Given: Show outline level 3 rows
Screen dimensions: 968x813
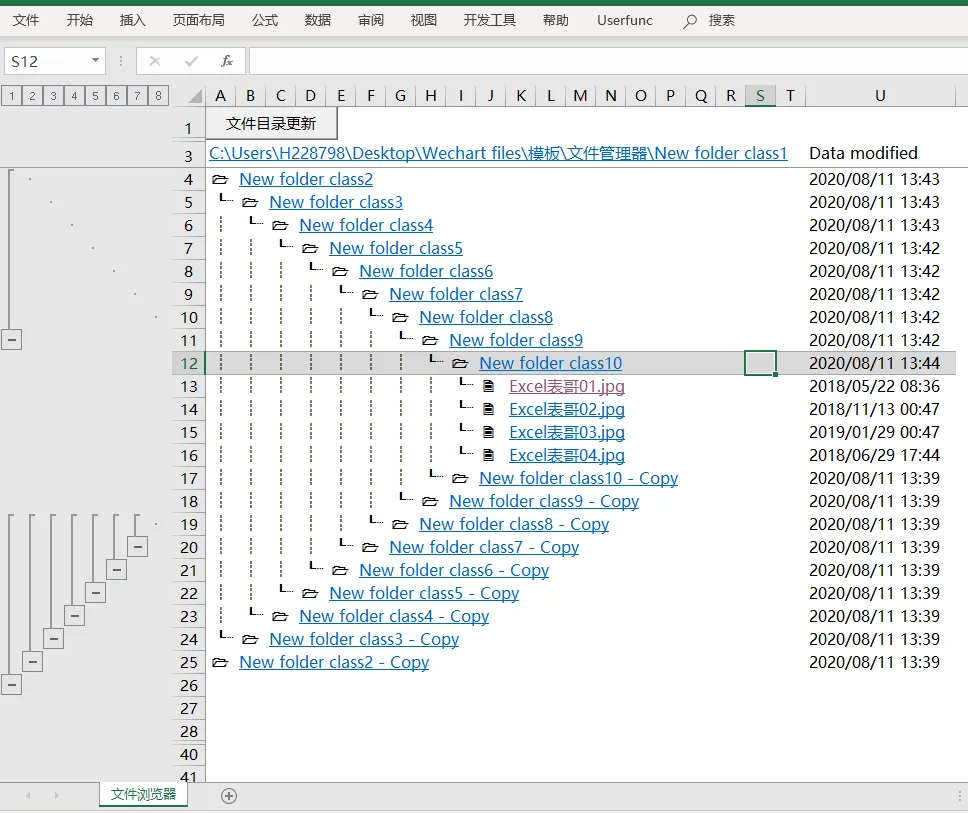Looking at the screenshot, I should point(54,96).
